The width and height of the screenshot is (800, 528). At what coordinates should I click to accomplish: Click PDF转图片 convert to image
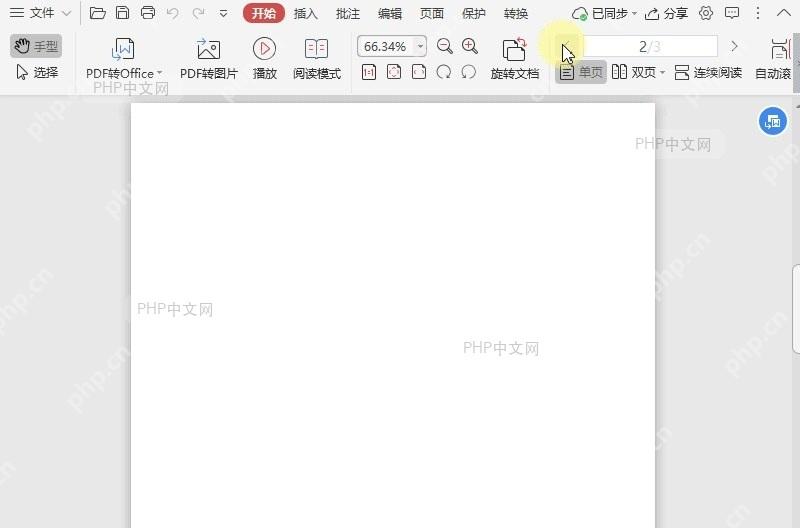click(209, 59)
